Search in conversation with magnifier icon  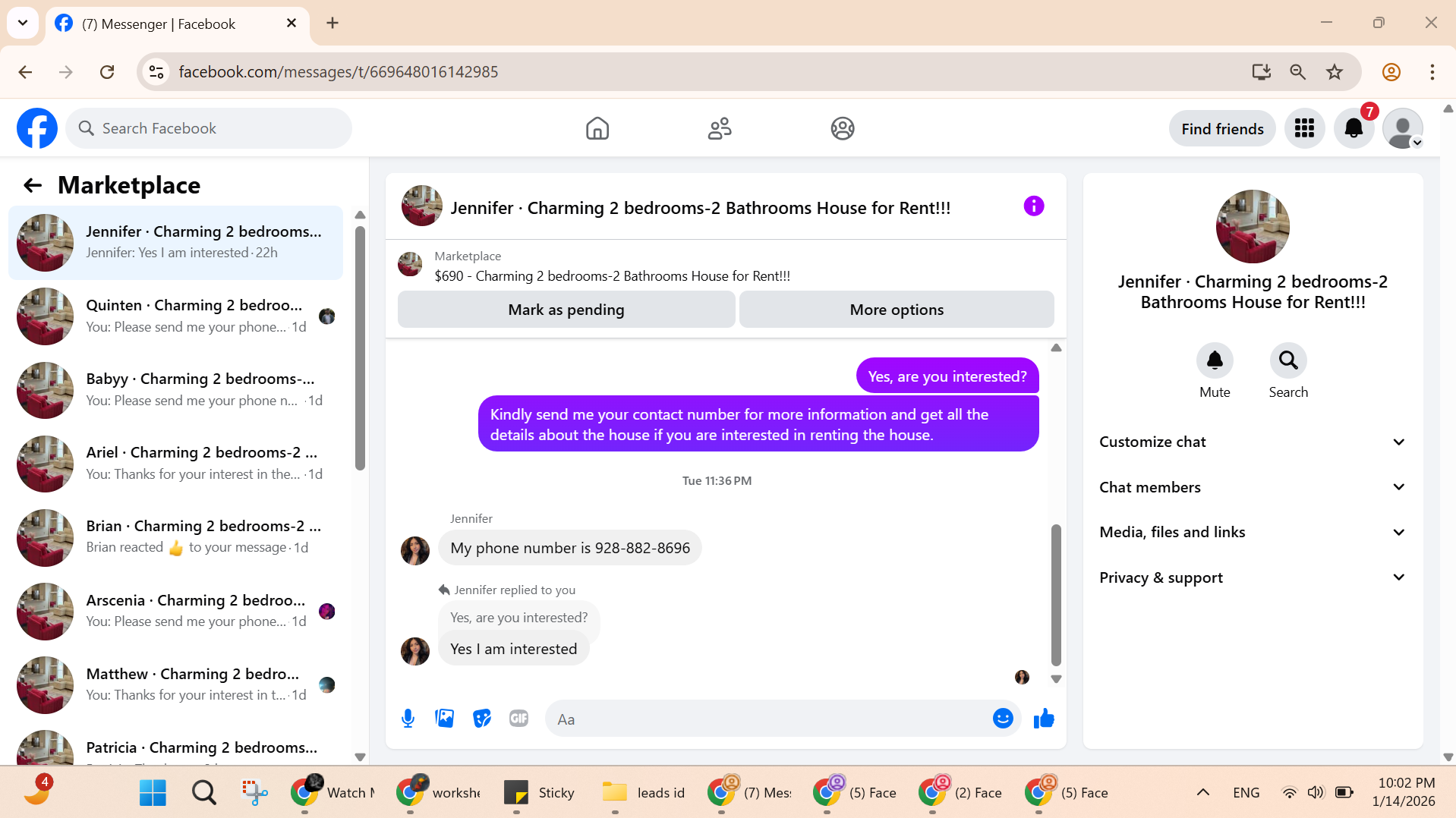tap(1288, 360)
